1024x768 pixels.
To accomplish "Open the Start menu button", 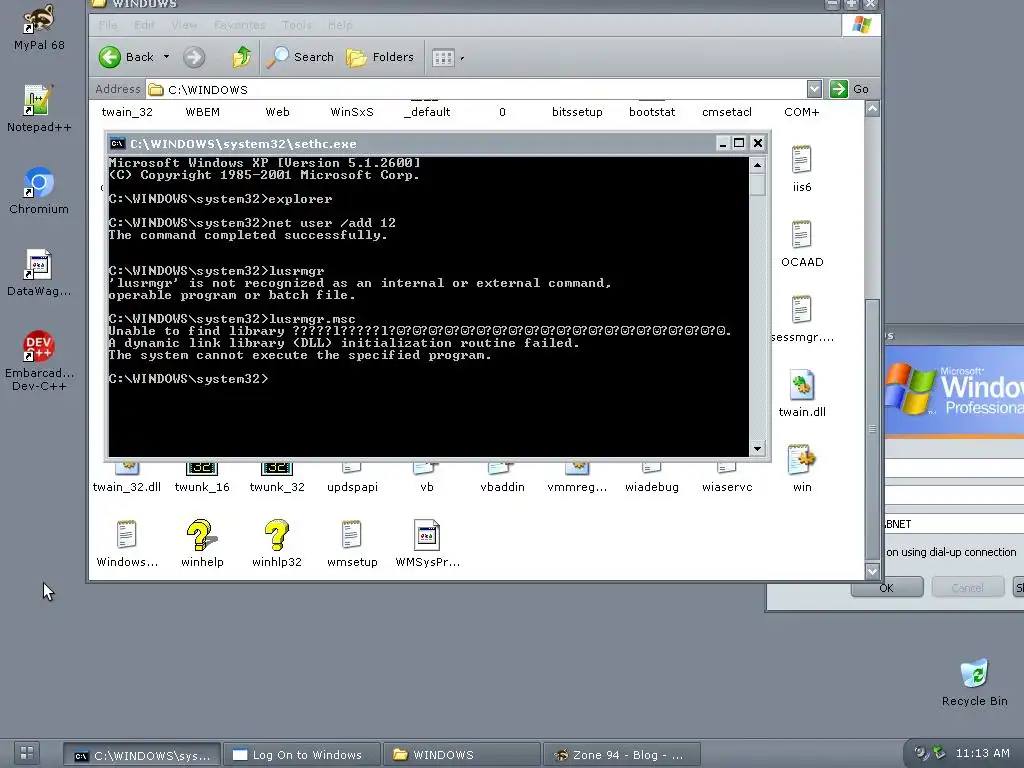I will click(27, 752).
